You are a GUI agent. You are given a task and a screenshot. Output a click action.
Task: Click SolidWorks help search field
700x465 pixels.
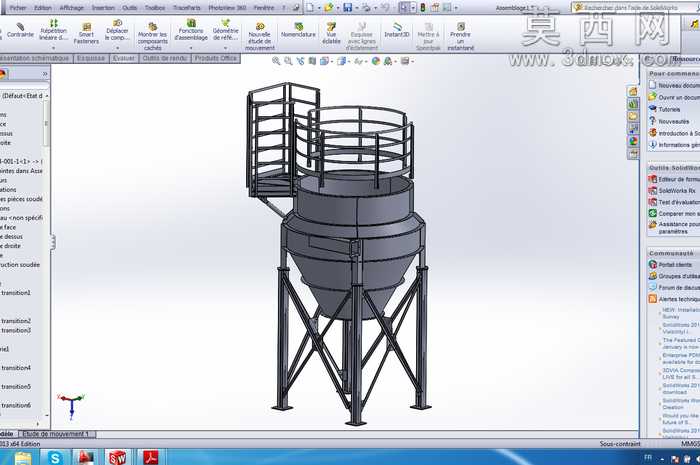pos(636,7)
